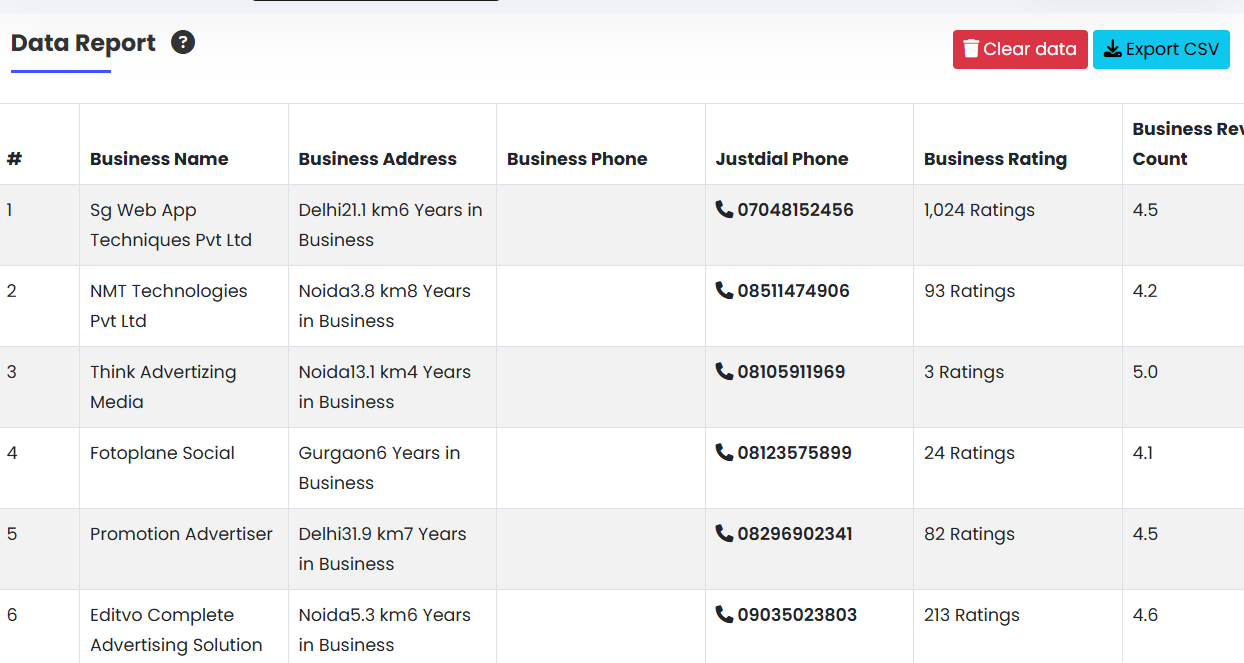Click the Data Report heading
This screenshot has height=663, width=1244.
point(83,44)
